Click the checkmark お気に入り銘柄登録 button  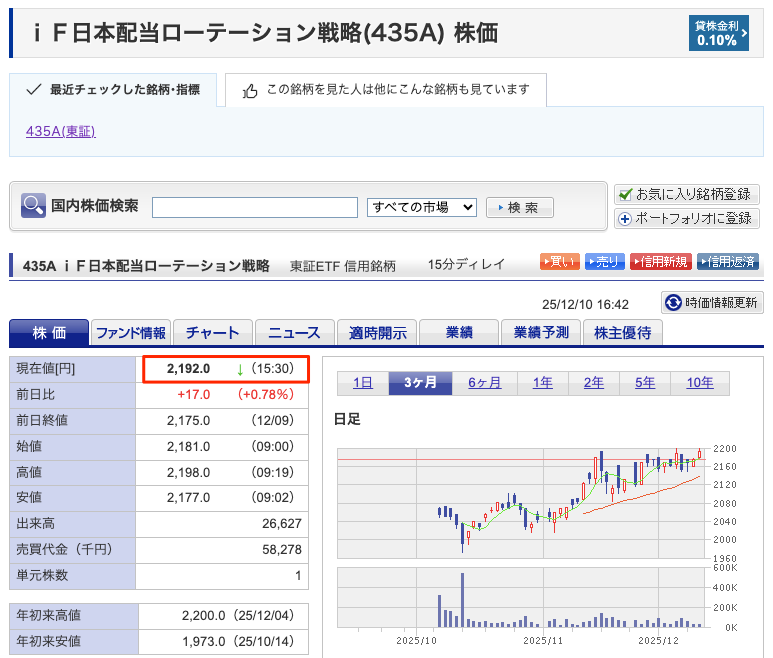(686, 194)
